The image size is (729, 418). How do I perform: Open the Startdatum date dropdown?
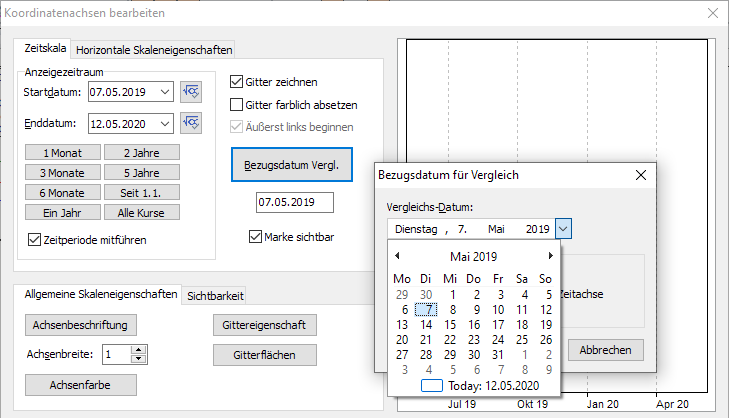coord(165,93)
